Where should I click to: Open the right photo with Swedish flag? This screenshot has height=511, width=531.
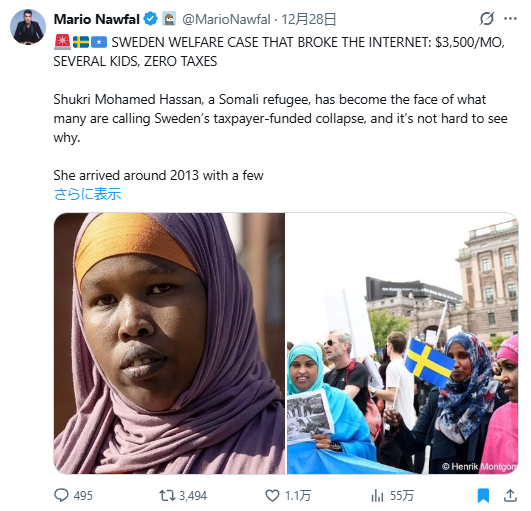coord(403,343)
